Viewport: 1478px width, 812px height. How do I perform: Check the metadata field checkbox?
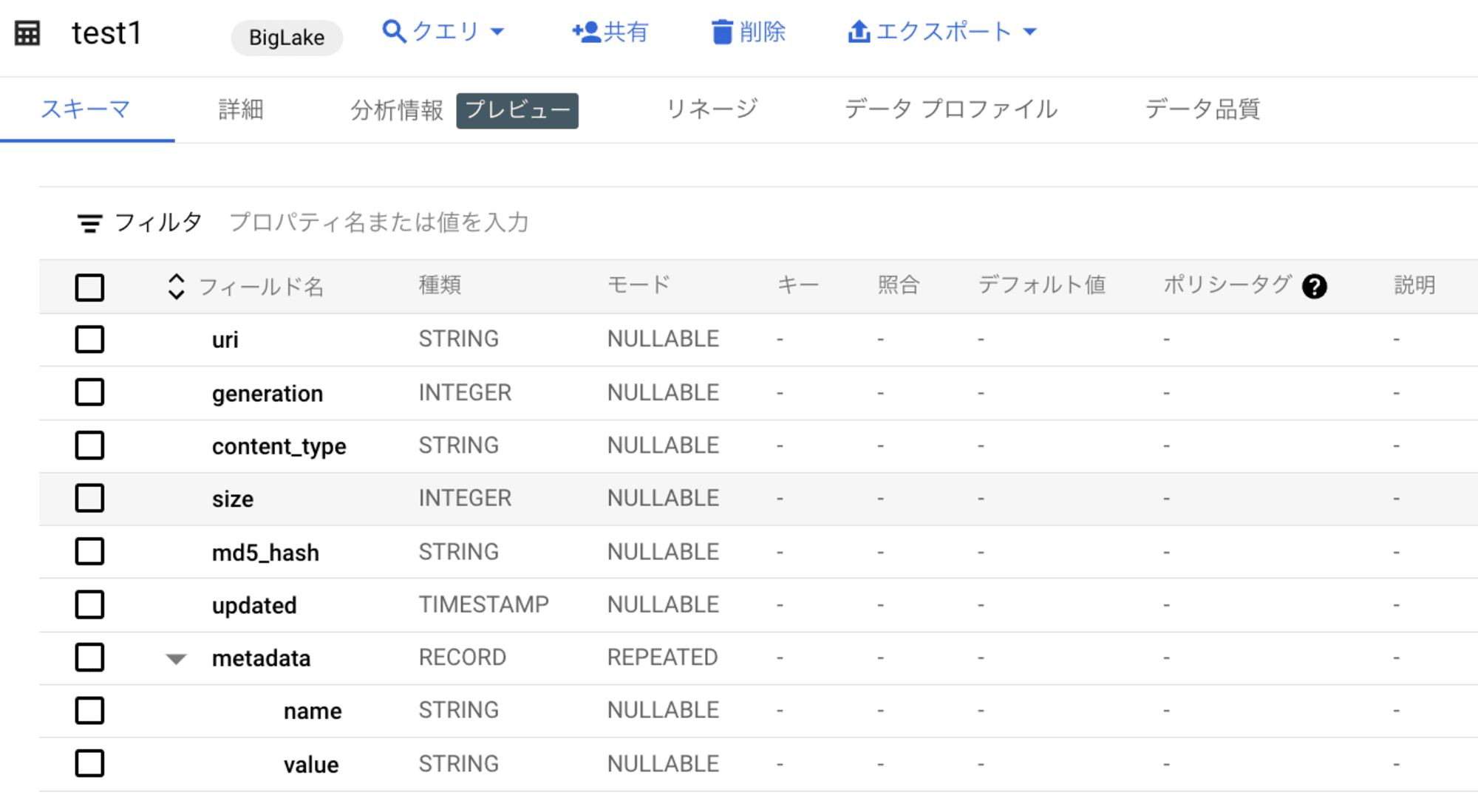tap(89, 657)
